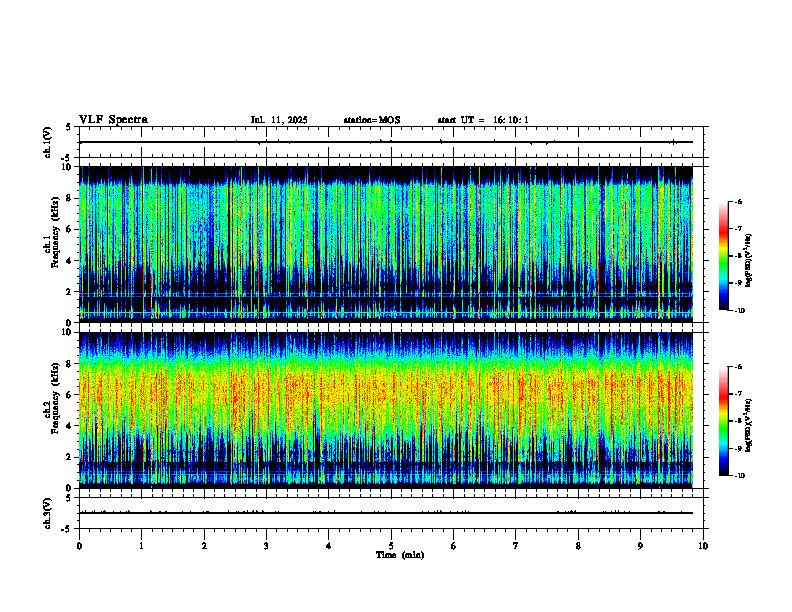
Task: Click the "-7" value on ch.2 colorbar
Action: (738, 394)
